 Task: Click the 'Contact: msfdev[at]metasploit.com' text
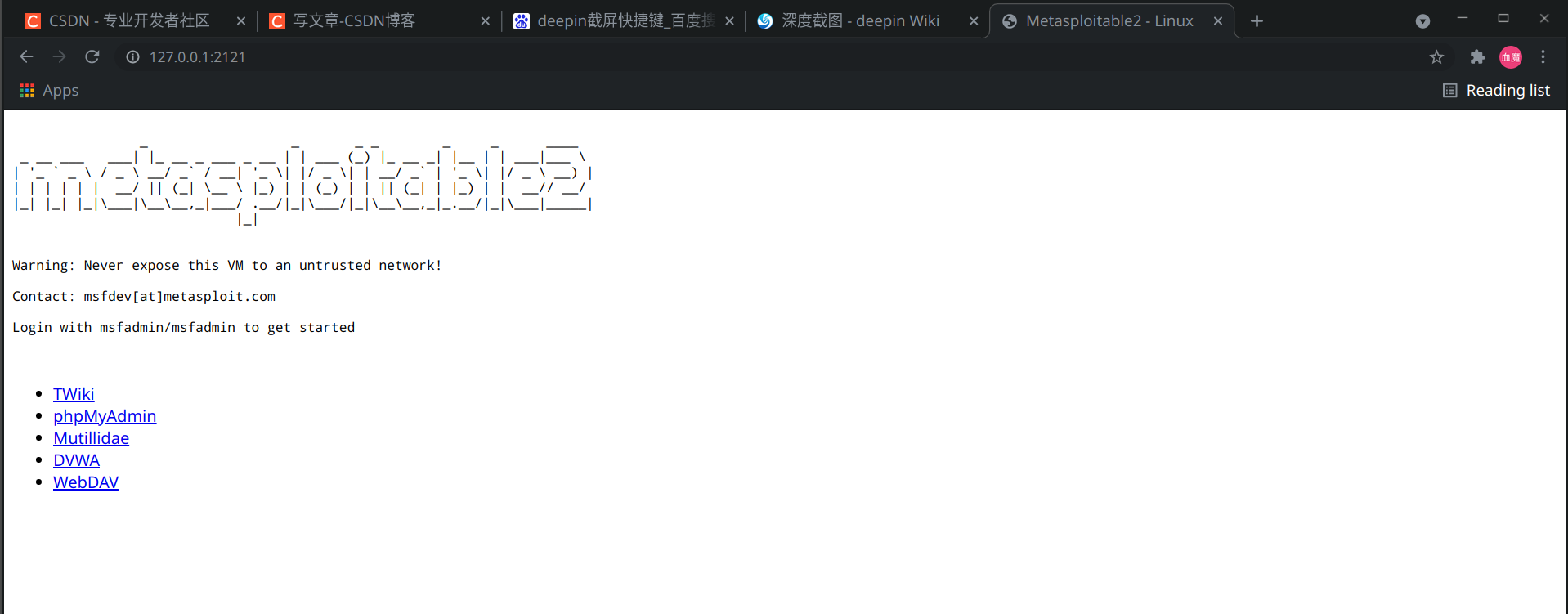click(x=144, y=297)
